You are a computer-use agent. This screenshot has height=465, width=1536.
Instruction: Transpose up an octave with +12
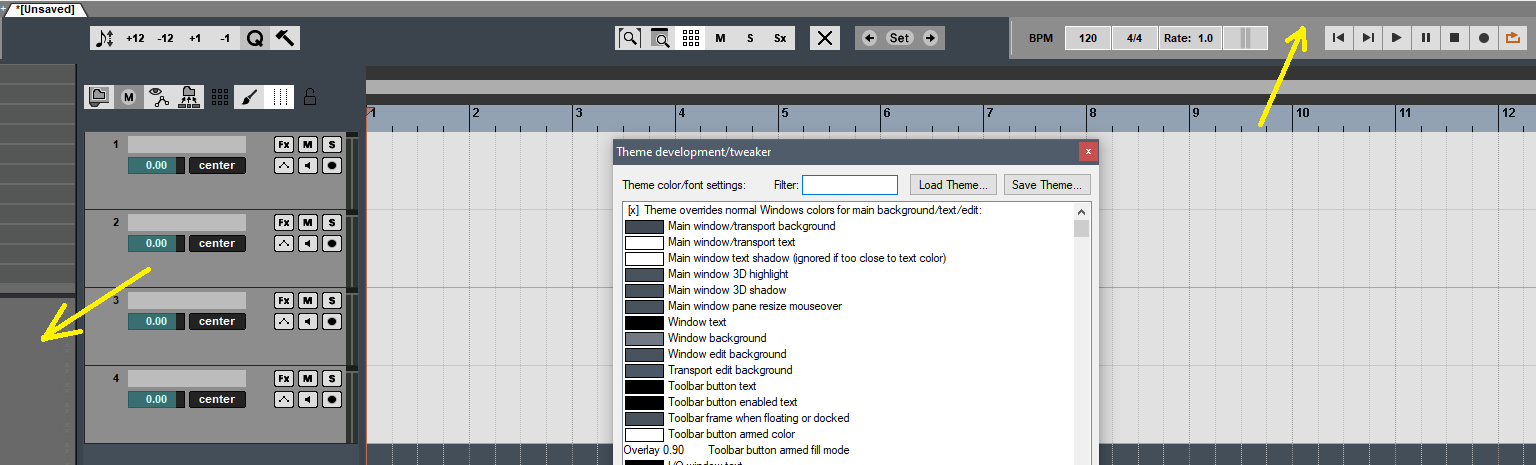(135, 38)
